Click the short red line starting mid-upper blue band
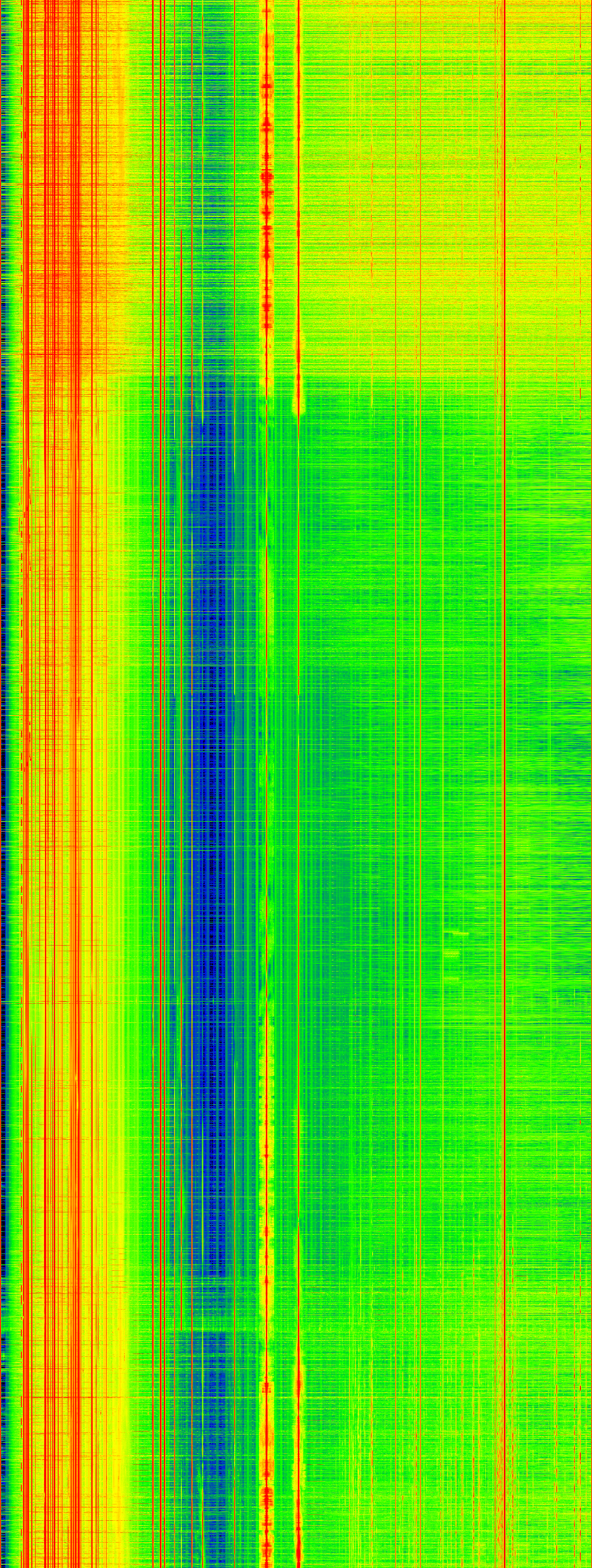 [182, 548]
